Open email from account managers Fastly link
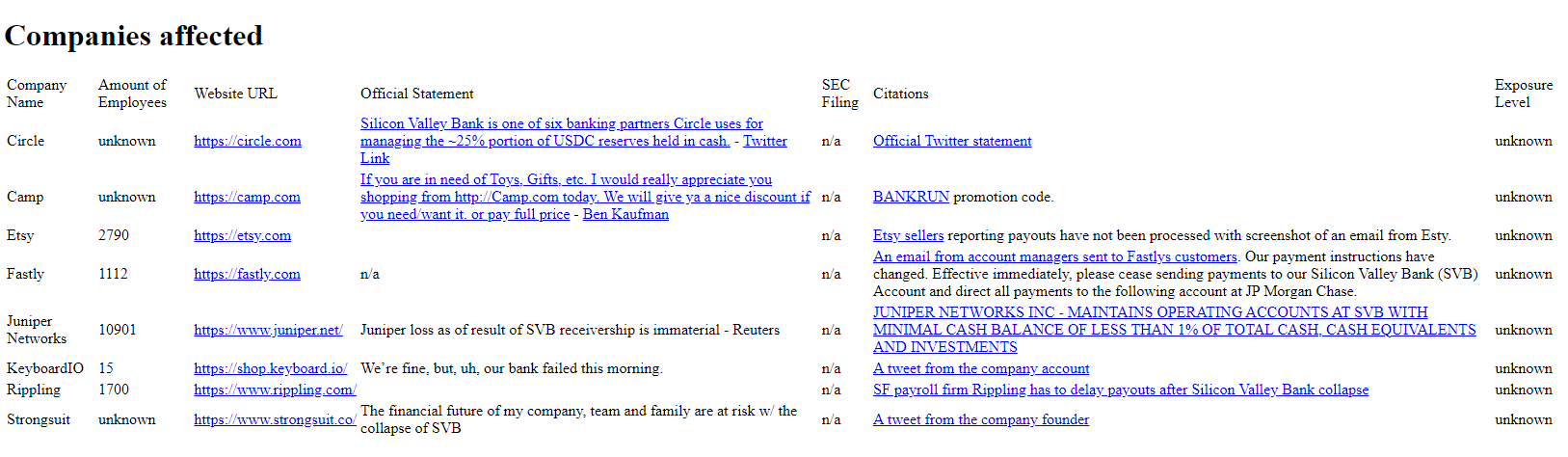This screenshot has width=1568, height=457. (1054, 256)
